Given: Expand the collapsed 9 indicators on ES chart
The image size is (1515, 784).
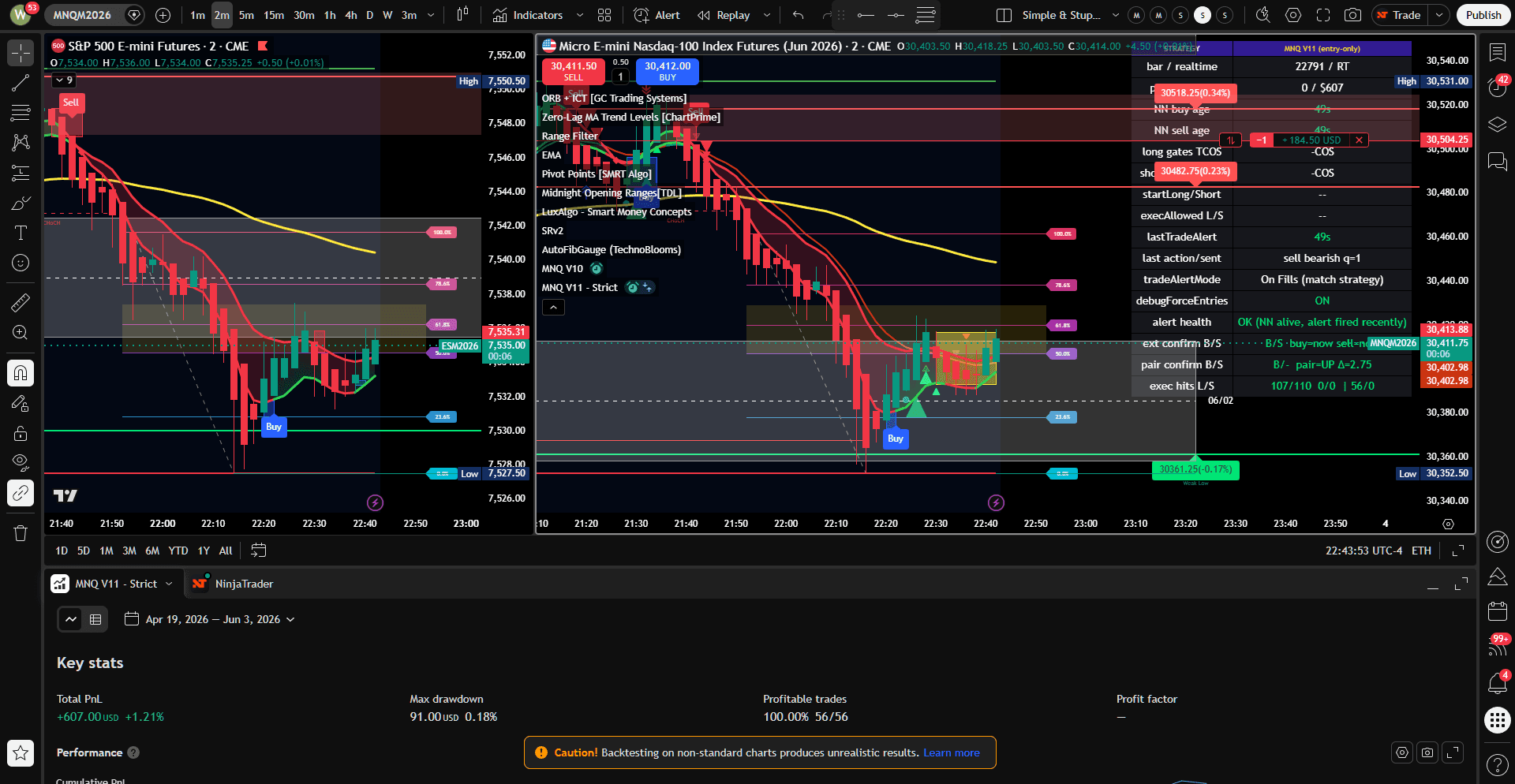Looking at the screenshot, I should pos(63,80).
